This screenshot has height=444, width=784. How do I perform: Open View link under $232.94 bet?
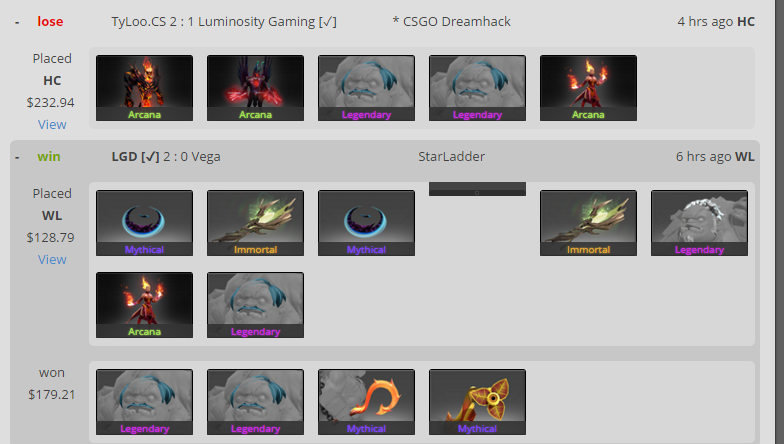[52, 124]
